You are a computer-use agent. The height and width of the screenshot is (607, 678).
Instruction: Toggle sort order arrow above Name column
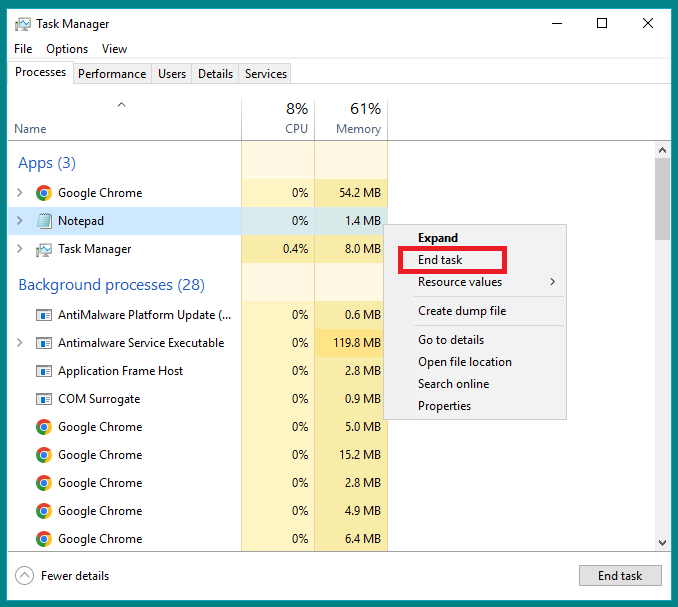pyautogui.click(x=122, y=105)
